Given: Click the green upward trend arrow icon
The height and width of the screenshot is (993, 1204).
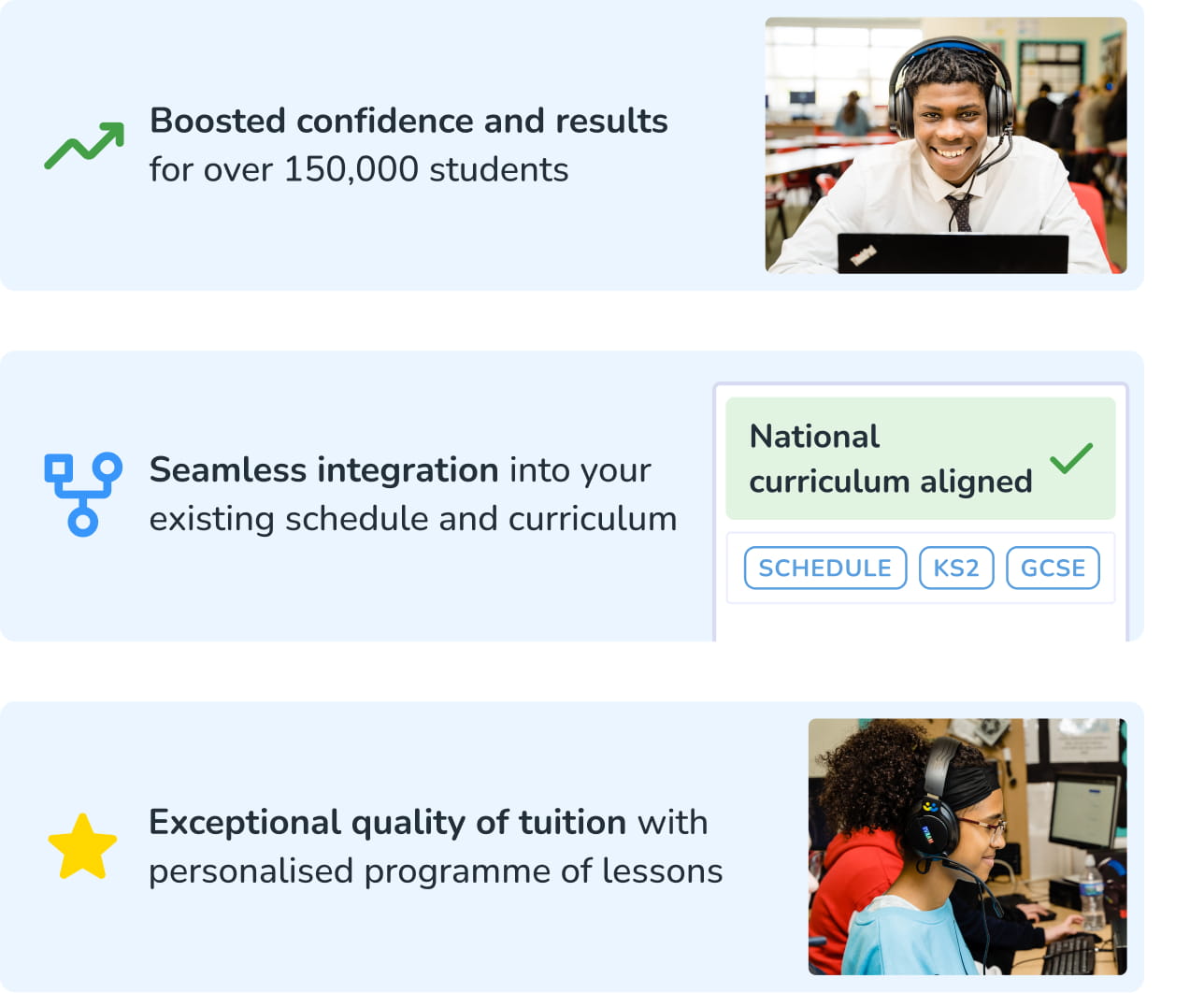Looking at the screenshot, I should [x=84, y=146].
